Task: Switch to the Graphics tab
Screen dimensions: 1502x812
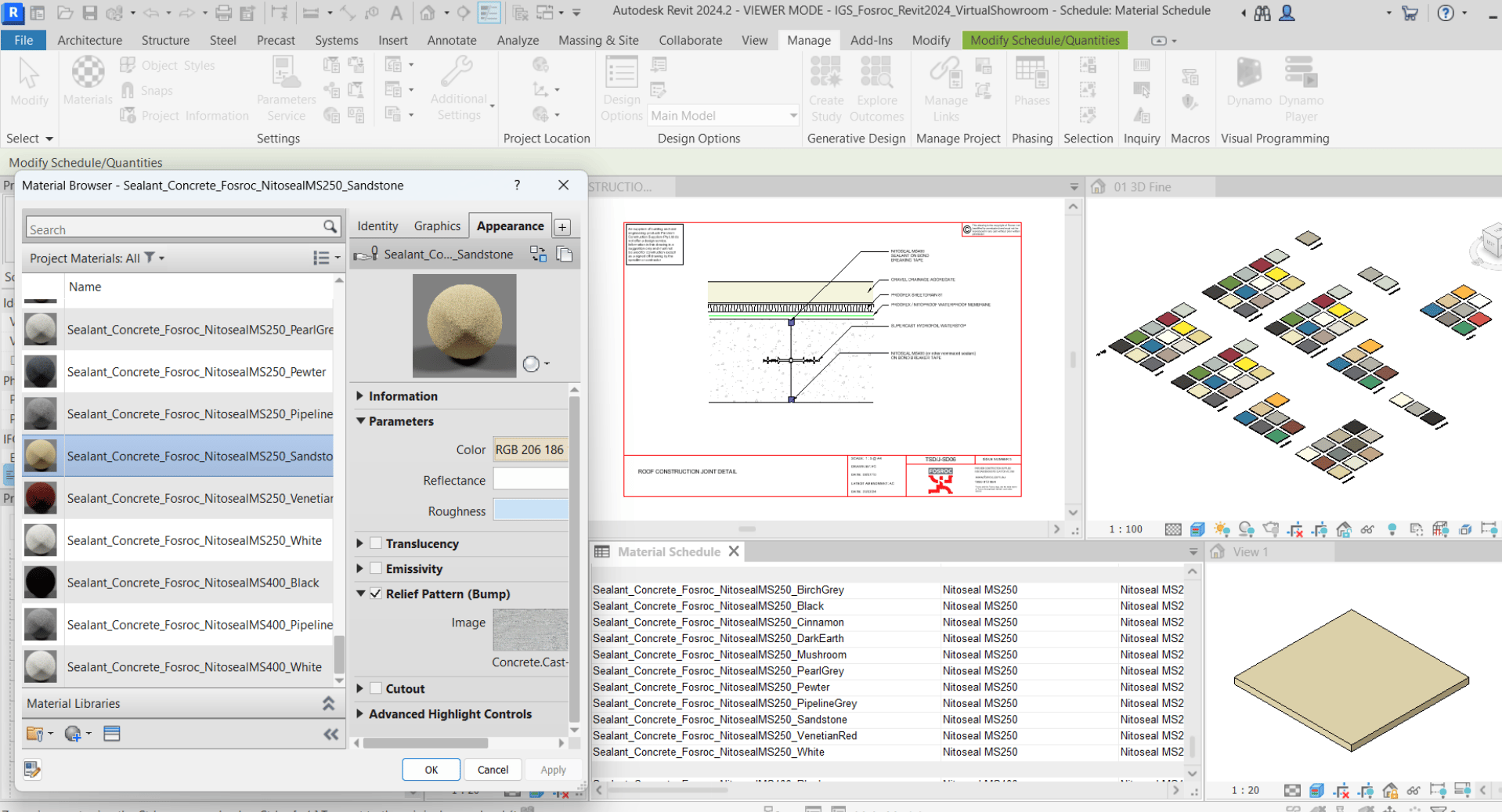Action: coord(437,226)
